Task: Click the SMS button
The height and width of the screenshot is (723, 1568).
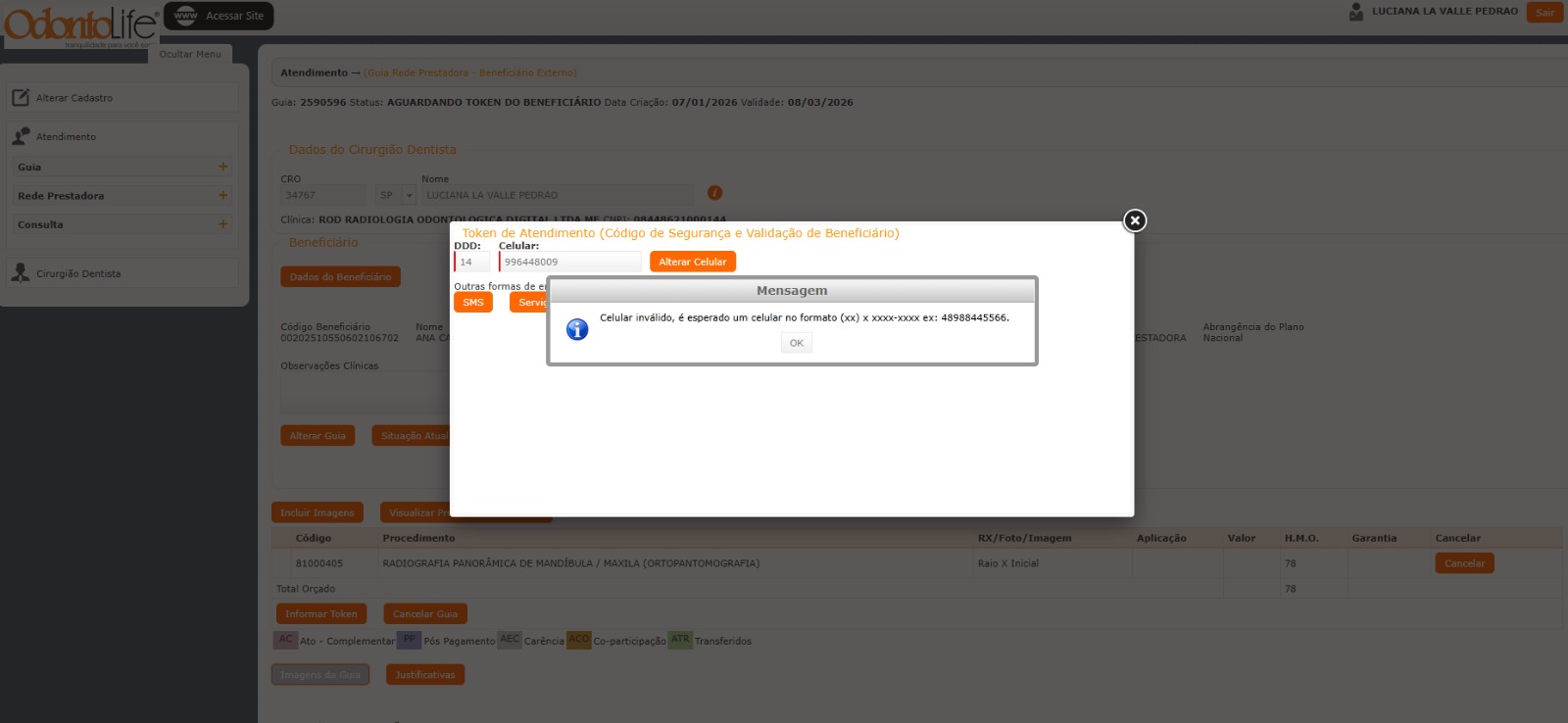Action: [473, 302]
